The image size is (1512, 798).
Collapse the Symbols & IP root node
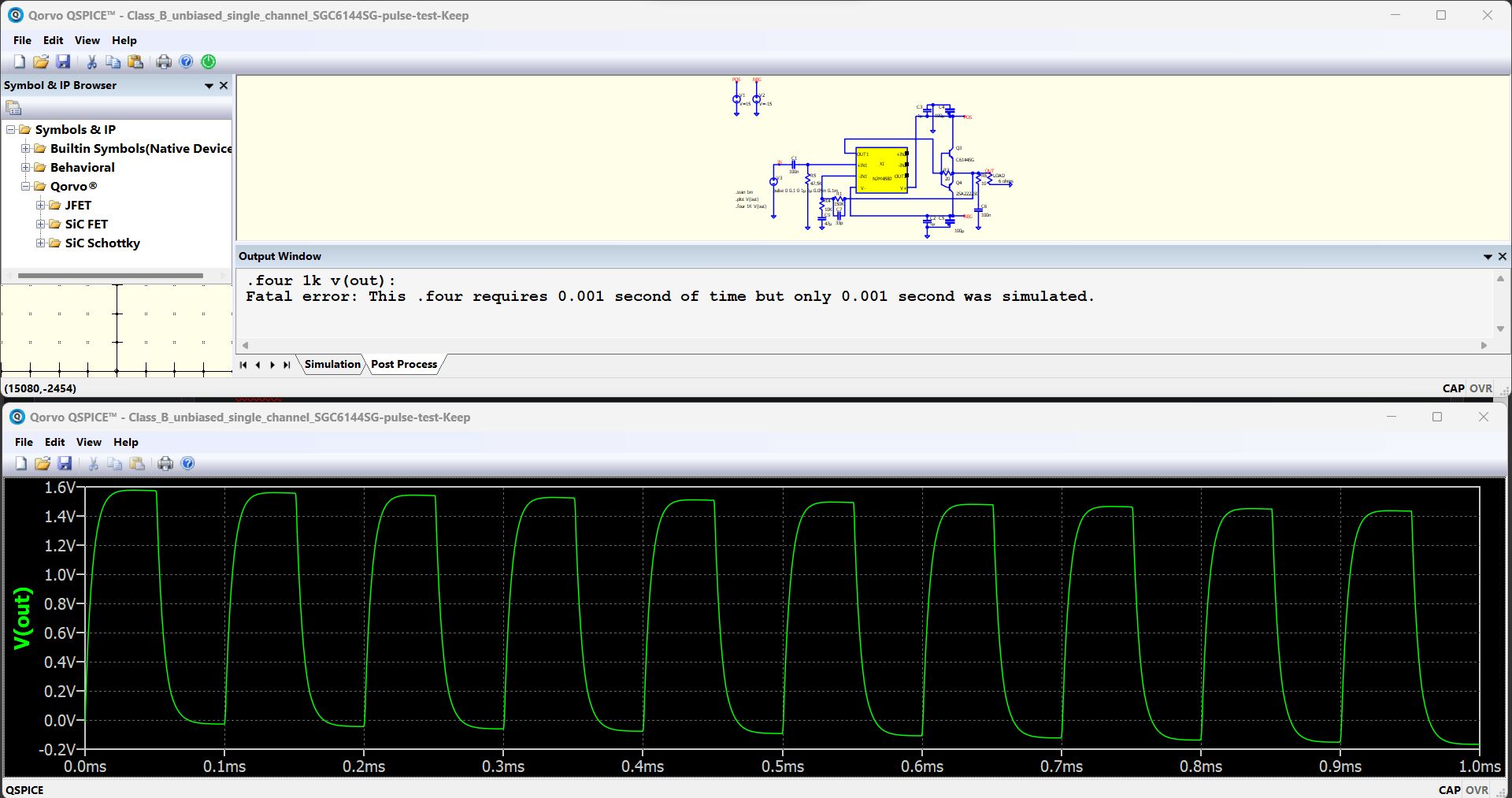coord(11,129)
